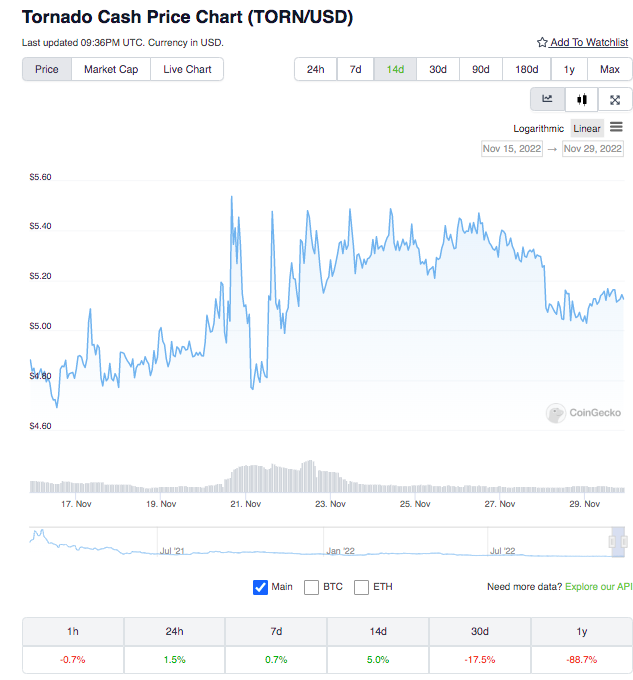The image size is (633, 680).
Task: Enable the BTC comparison checkbox
Action: click(x=311, y=587)
